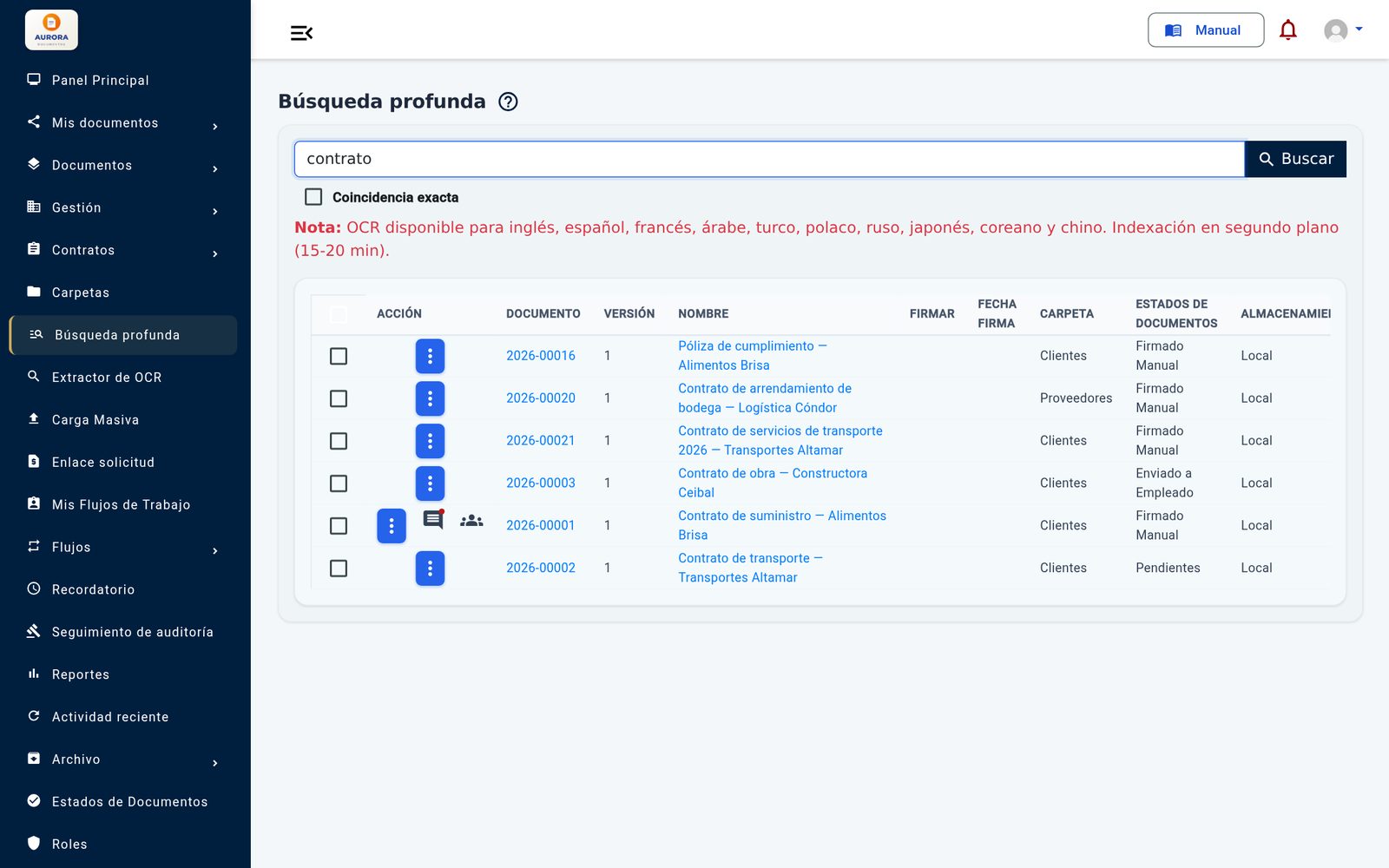Click the Recordatorio clock icon

pyautogui.click(x=34, y=589)
